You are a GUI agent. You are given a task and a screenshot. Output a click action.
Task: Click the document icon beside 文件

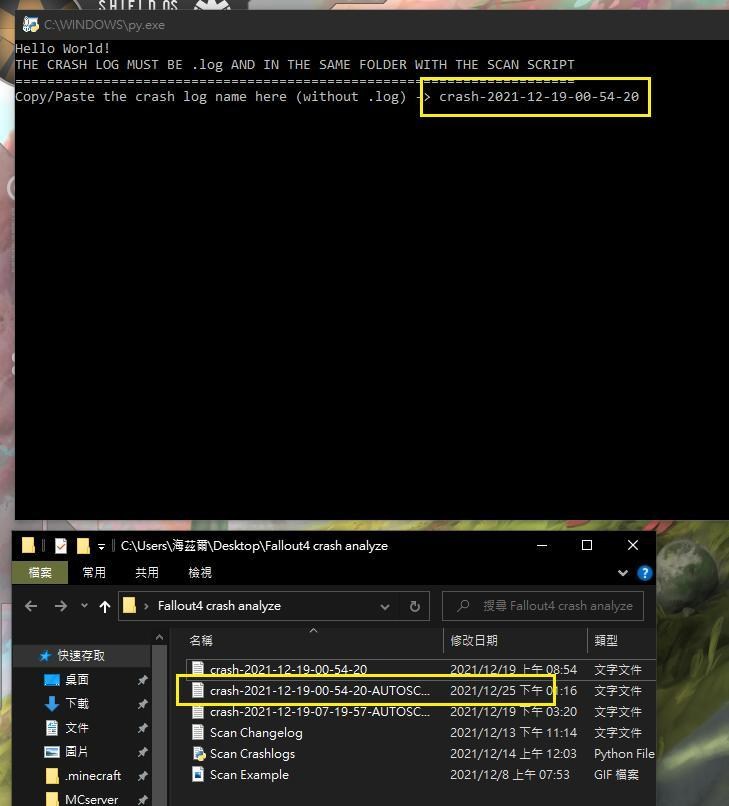tap(52, 727)
